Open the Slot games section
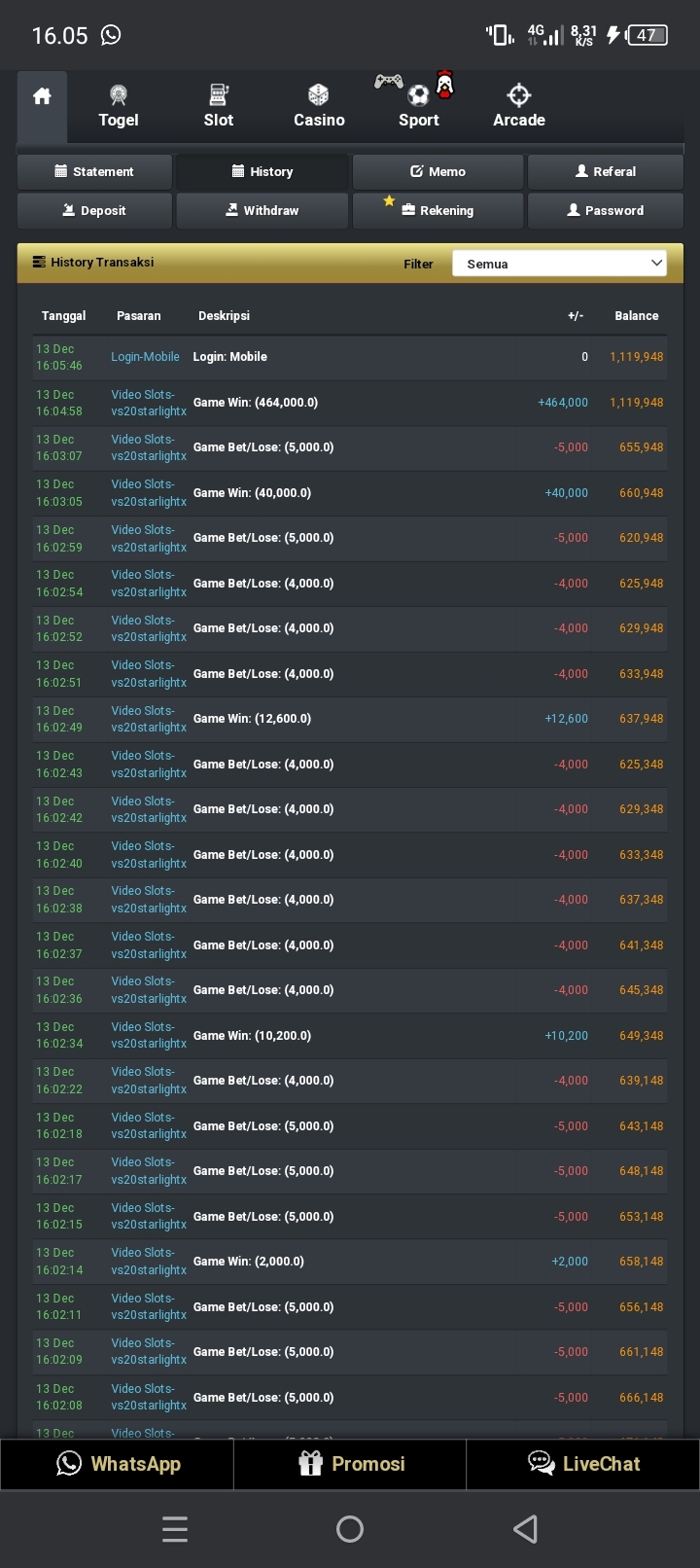This screenshot has width=700, height=1568. [219, 106]
